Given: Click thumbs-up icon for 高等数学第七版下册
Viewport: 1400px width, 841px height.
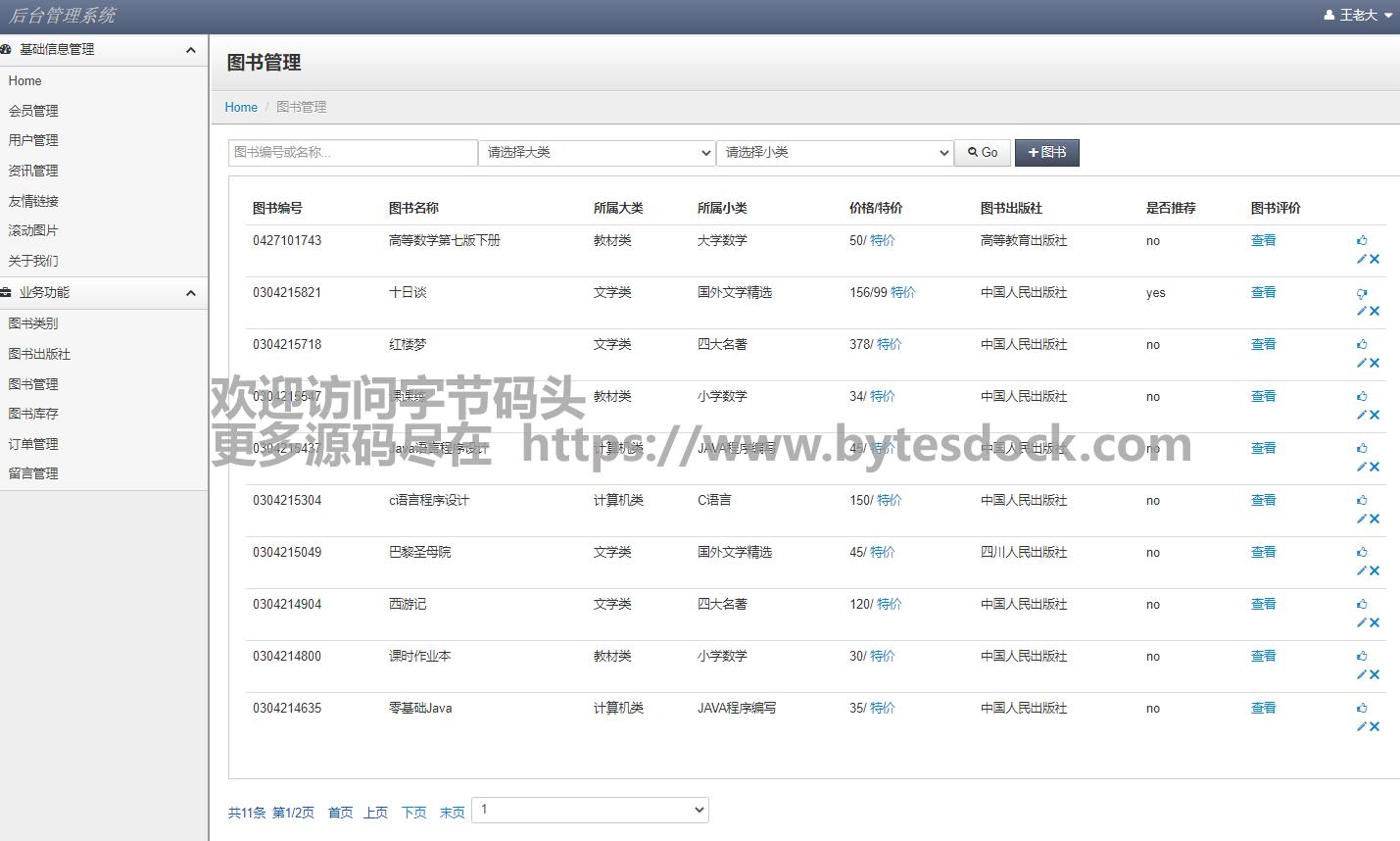Looking at the screenshot, I should pyautogui.click(x=1362, y=240).
